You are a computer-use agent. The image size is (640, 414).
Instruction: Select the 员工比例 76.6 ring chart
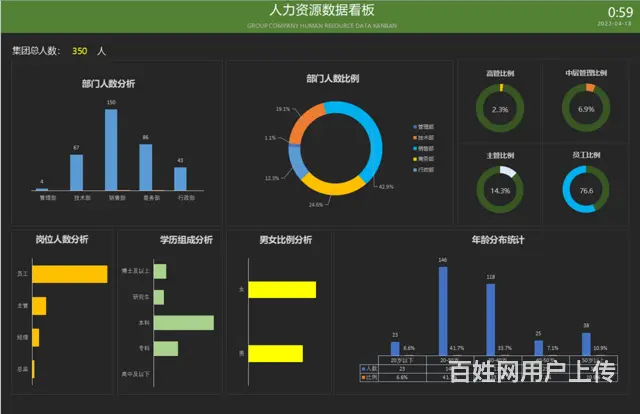tap(586, 189)
